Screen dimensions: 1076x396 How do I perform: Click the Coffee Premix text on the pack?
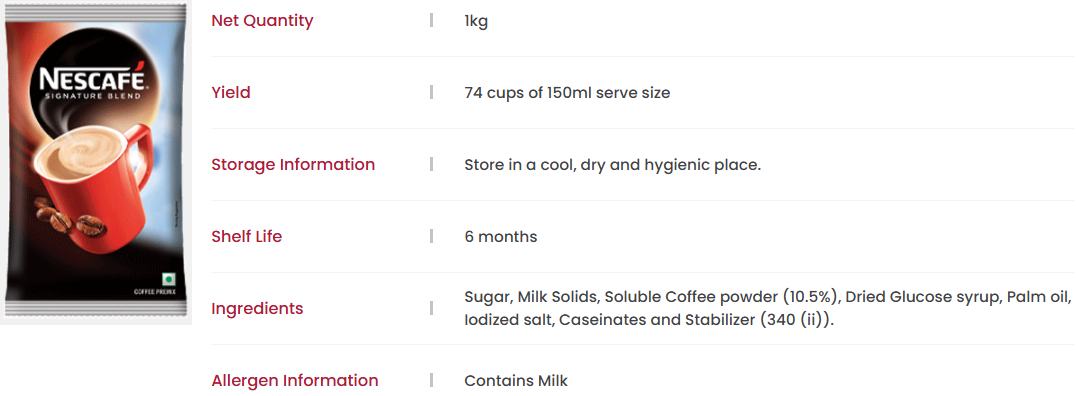(x=155, y=292)
